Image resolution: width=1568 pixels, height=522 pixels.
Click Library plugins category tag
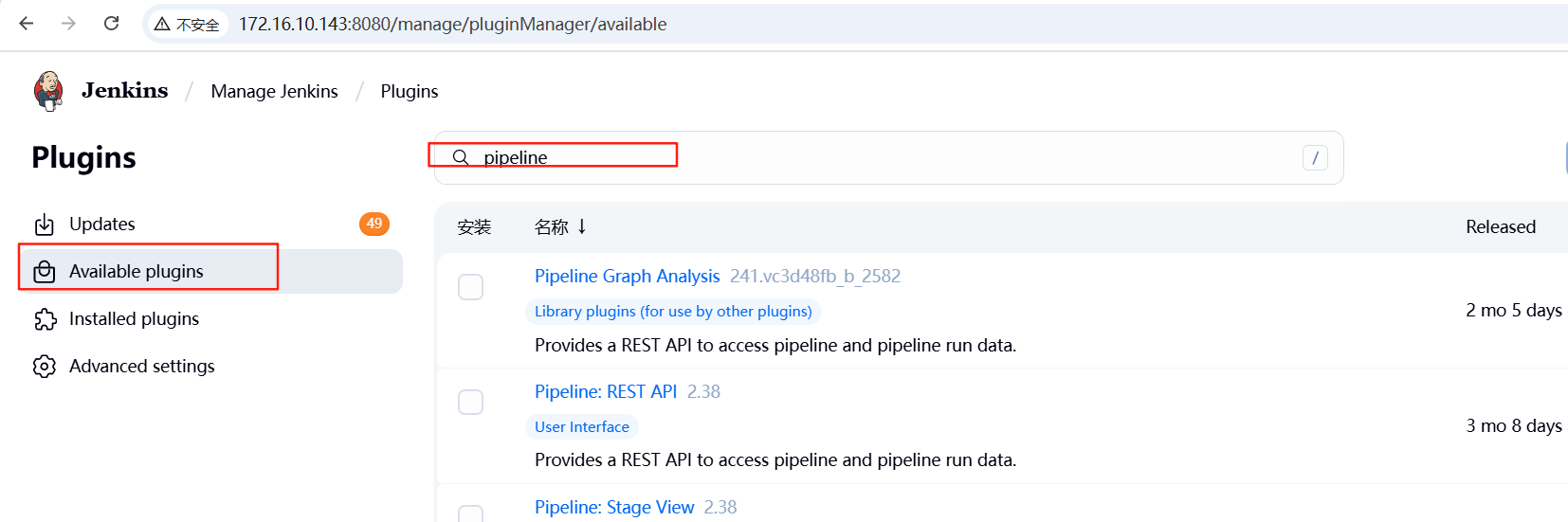coord(673,311)
